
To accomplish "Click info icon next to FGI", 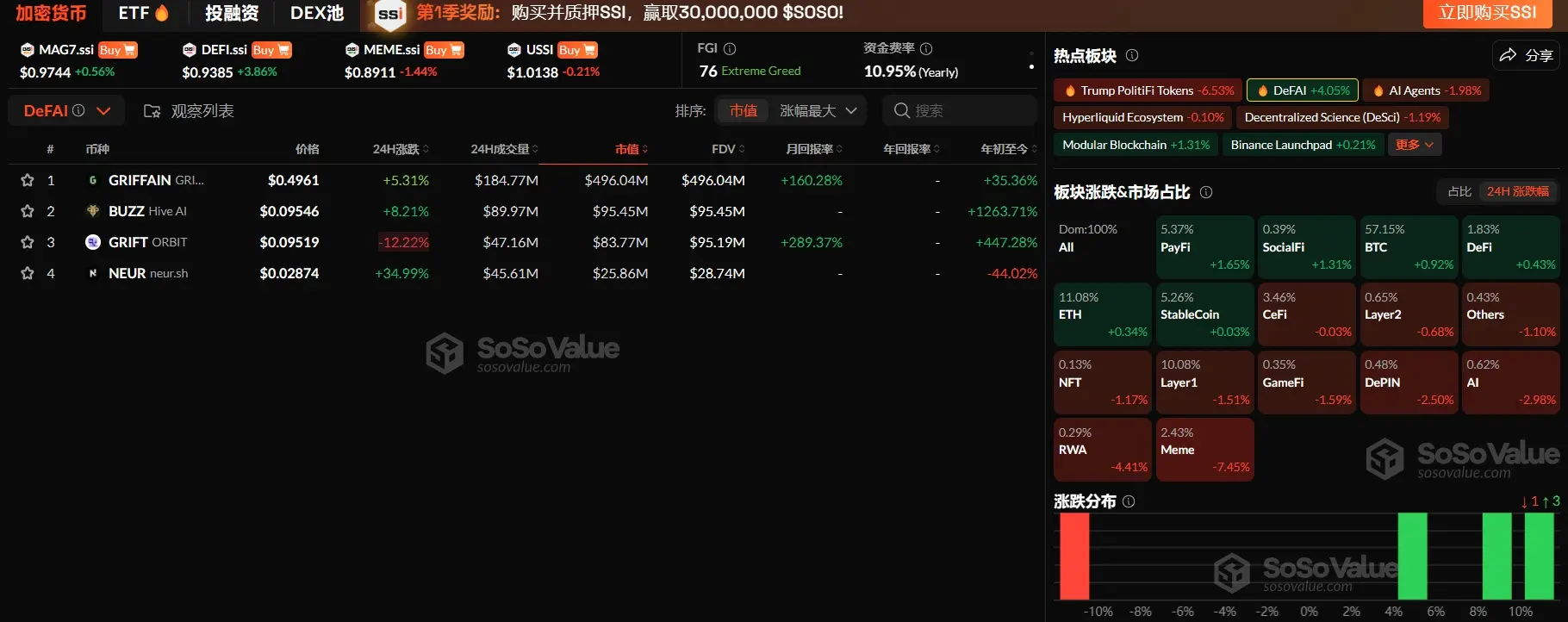I will point(730,48).
